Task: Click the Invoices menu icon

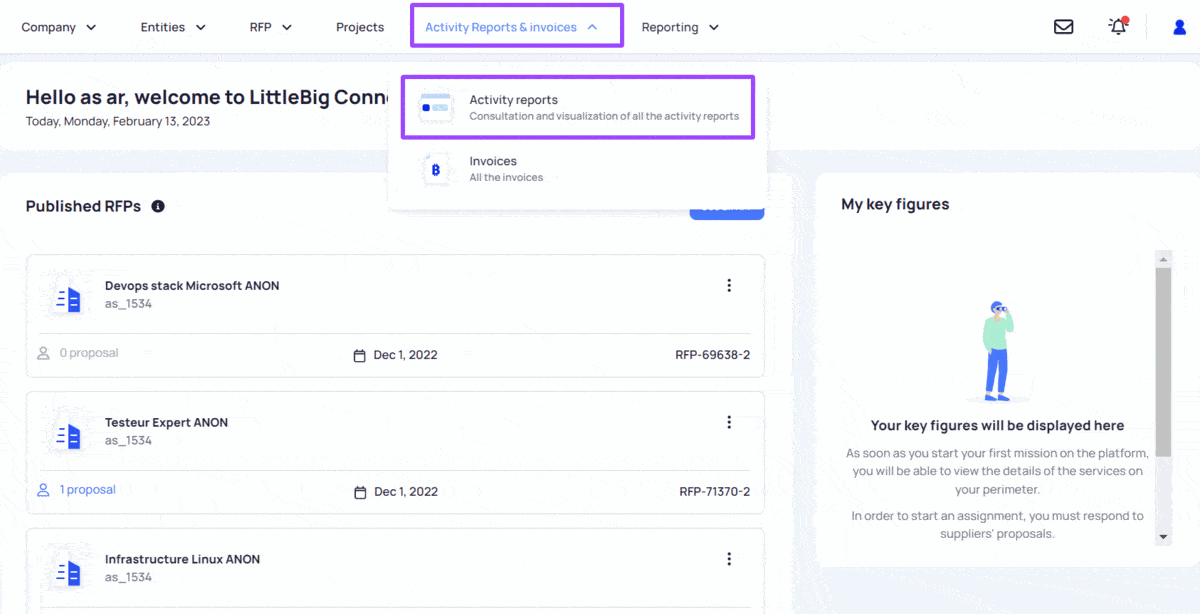Action: pyautogui.click(x=435, y=169)
